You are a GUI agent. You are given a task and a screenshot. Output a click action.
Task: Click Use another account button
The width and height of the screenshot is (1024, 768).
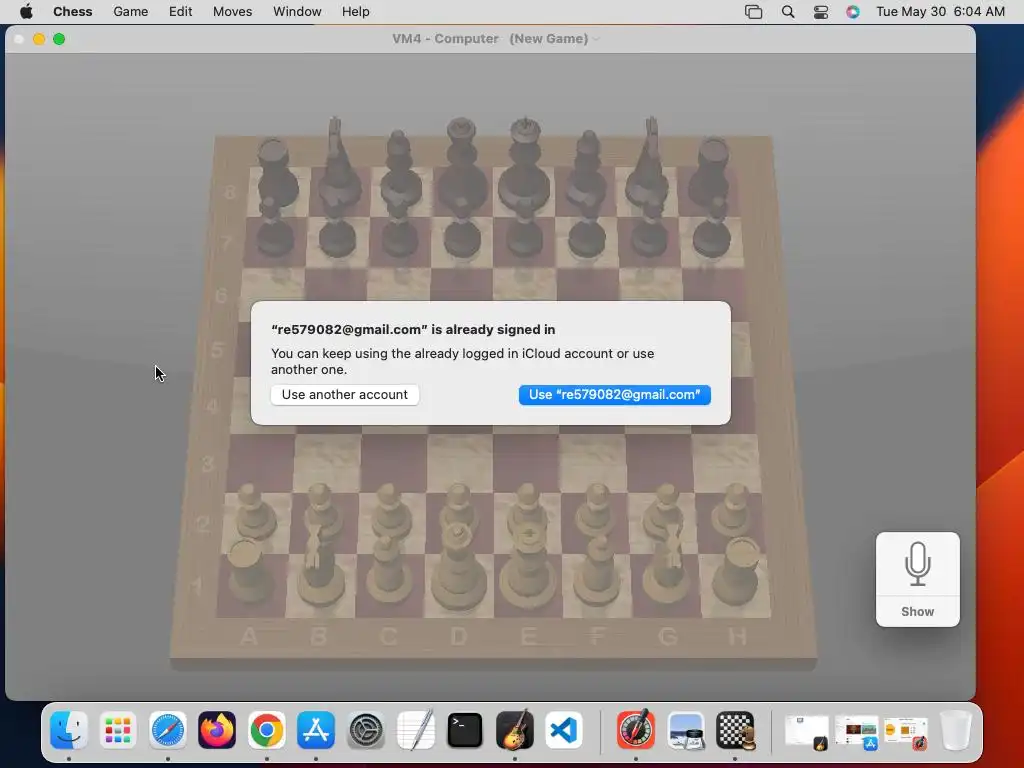click(345, 394)
